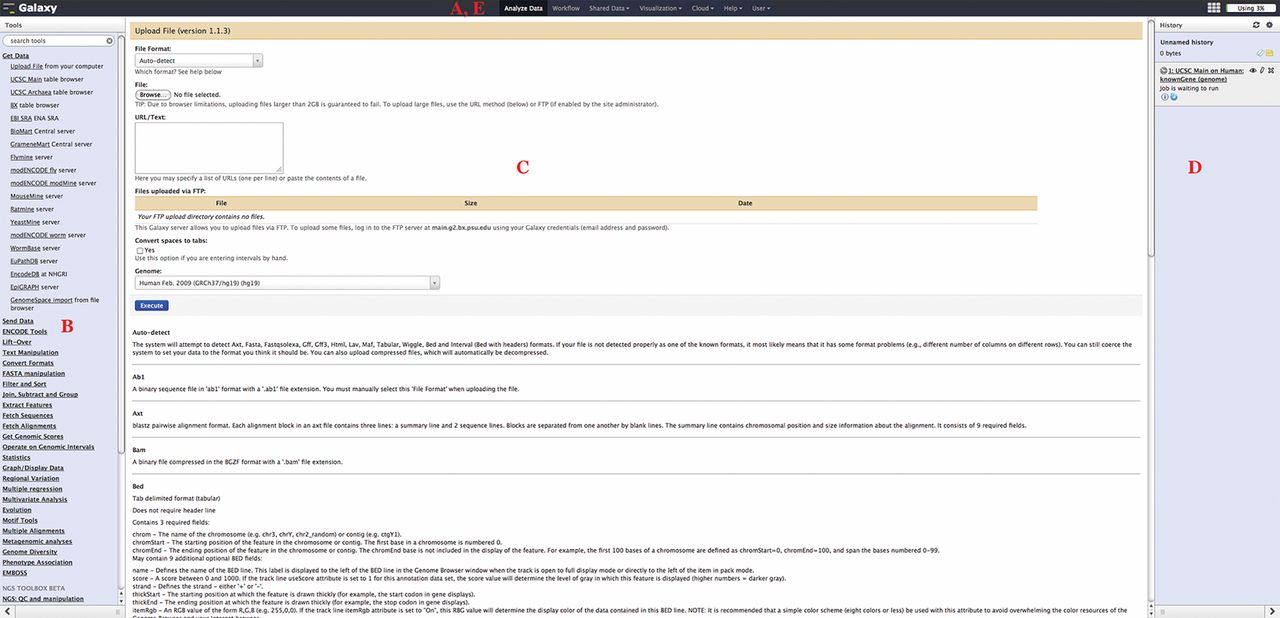
Task: Delete the UCSC Main dataset from history
Action: pos(1271,71)
